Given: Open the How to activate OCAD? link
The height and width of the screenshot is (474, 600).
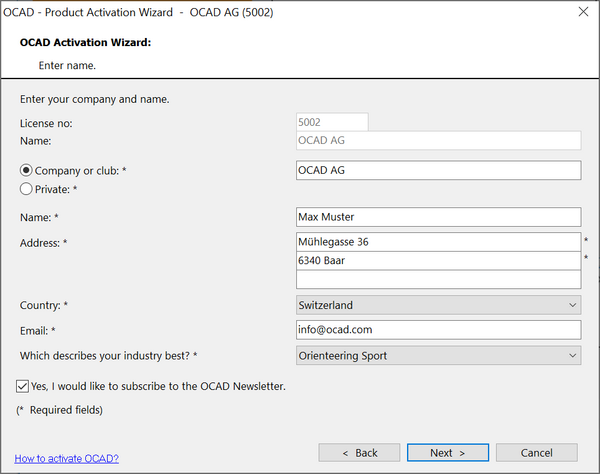Looking at the screenshot, I should coord(67,458).
